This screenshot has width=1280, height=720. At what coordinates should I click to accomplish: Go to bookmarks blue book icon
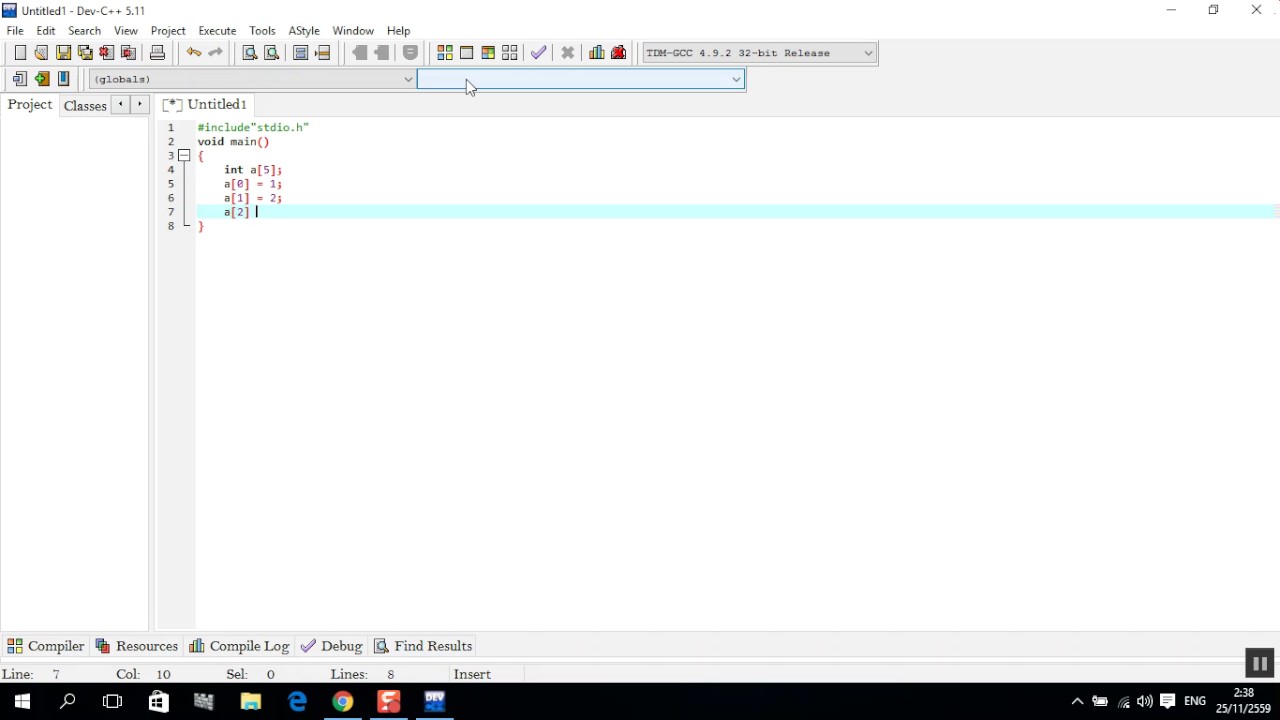(x=64, y=79)
